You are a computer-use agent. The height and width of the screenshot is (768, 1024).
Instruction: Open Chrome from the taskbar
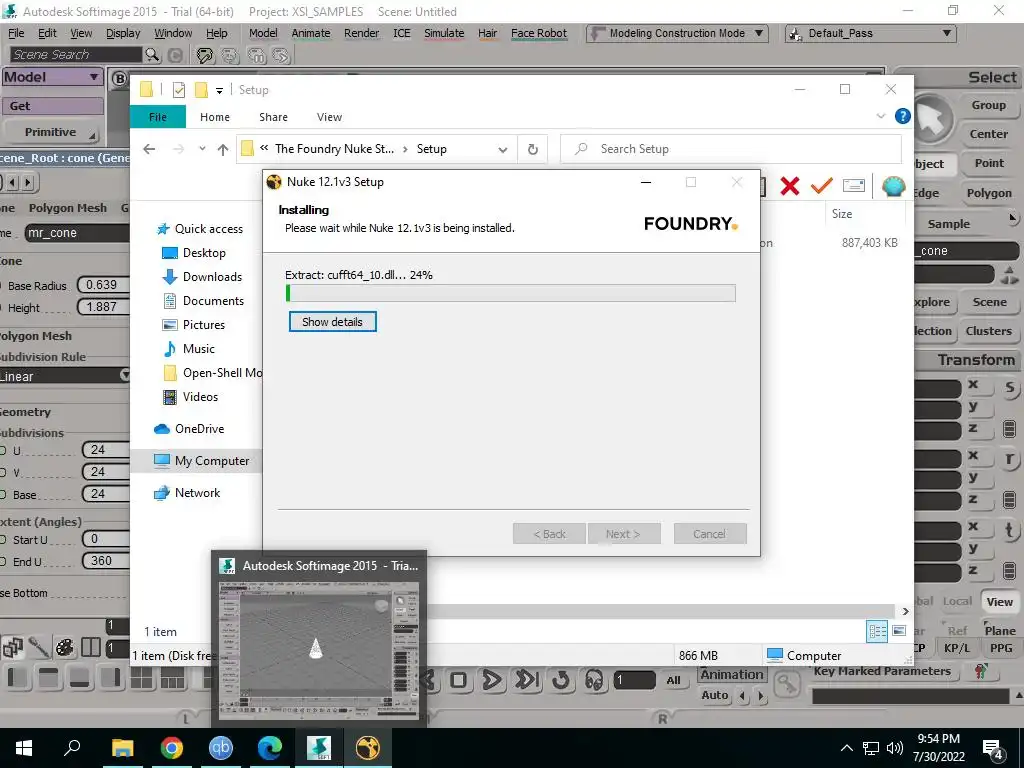tap(172, 748)
